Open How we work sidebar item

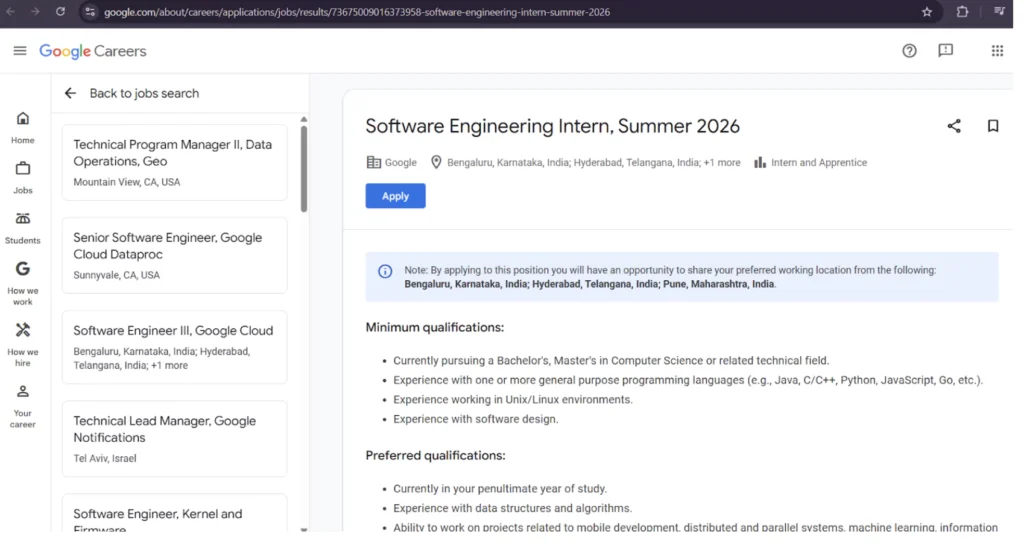click(23, 283)
